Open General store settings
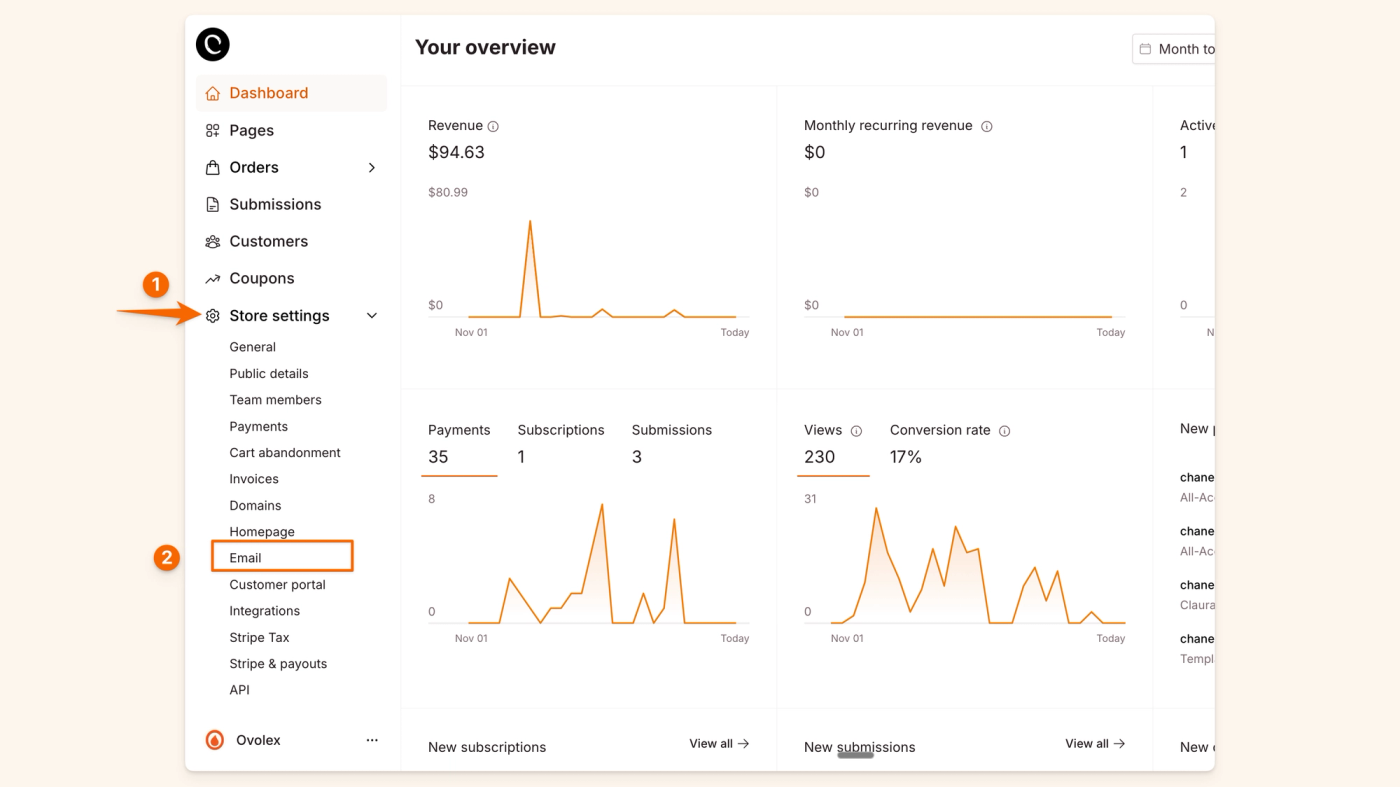The image size is (1400, 787). pos(252,347)
